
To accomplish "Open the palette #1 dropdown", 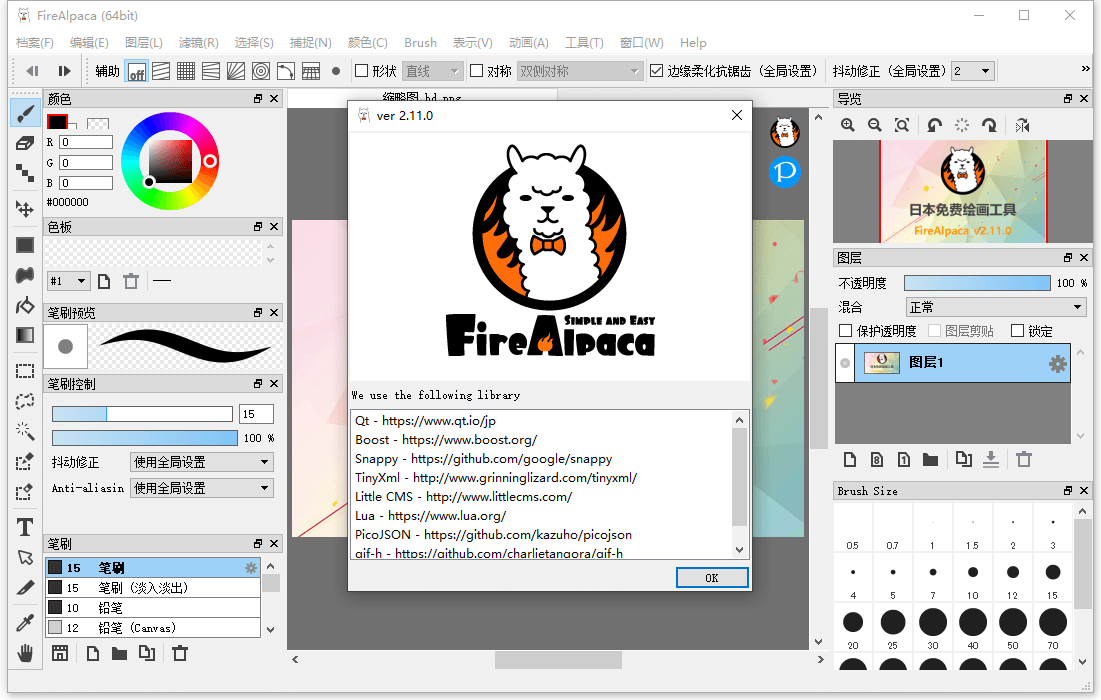I will pos(68,281).
